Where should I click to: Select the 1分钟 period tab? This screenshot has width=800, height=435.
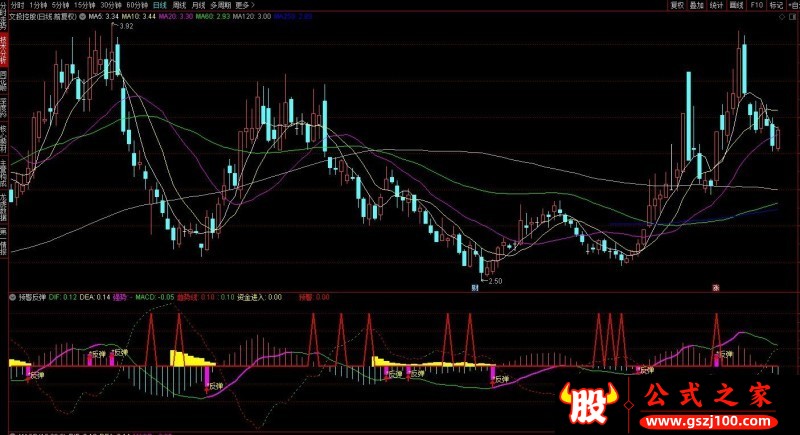(38, 5)
